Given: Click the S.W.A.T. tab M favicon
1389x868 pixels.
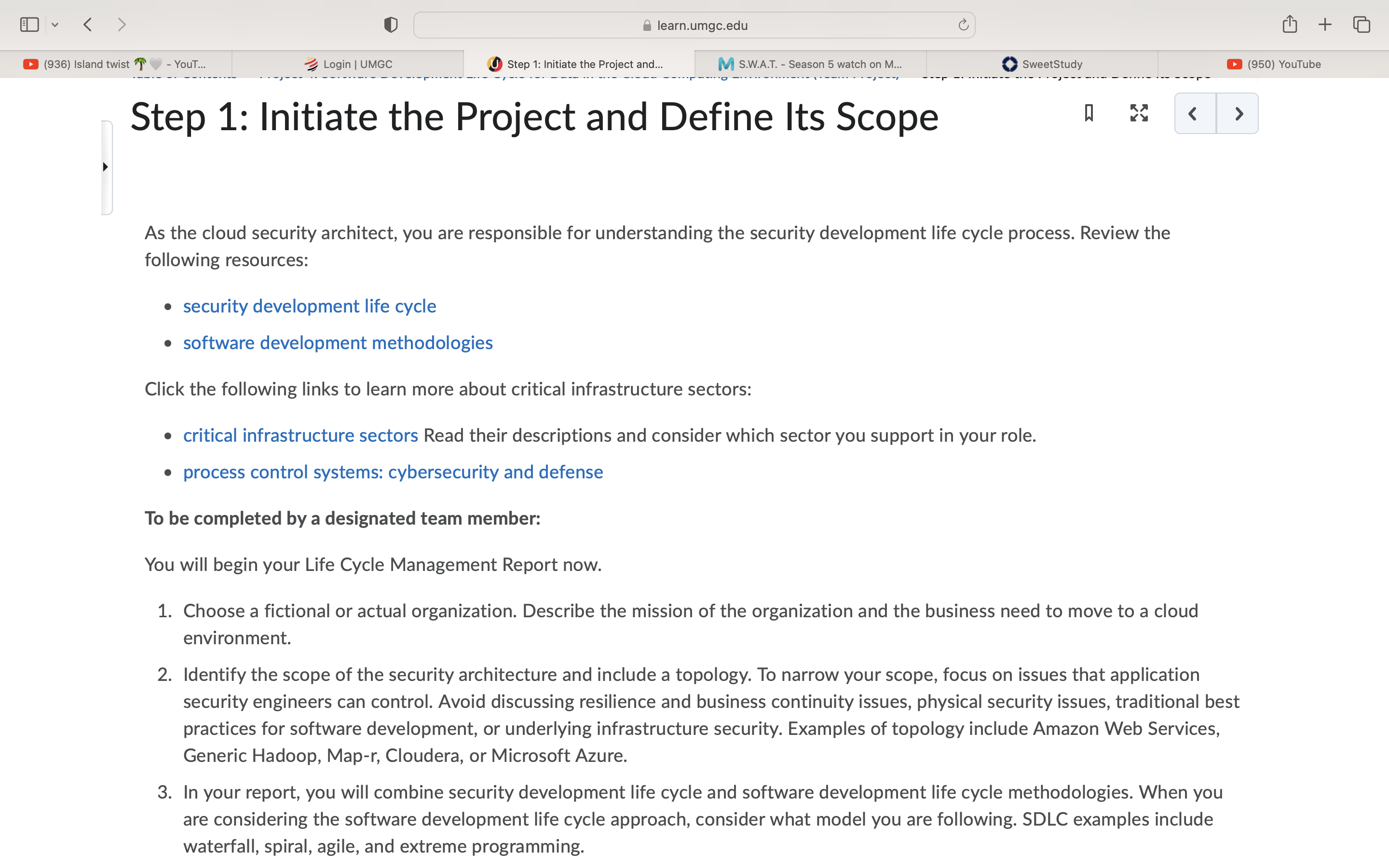Looking at the screenshot, I should (725, 64).
